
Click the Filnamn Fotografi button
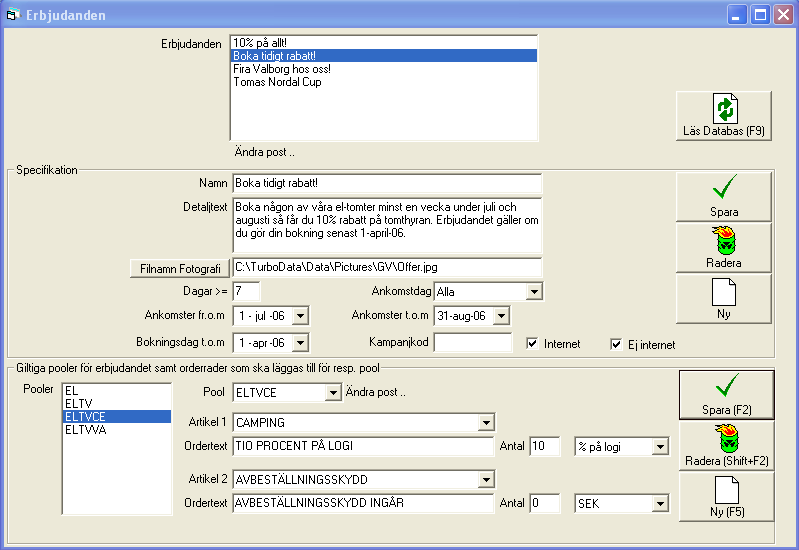point(180,268)
